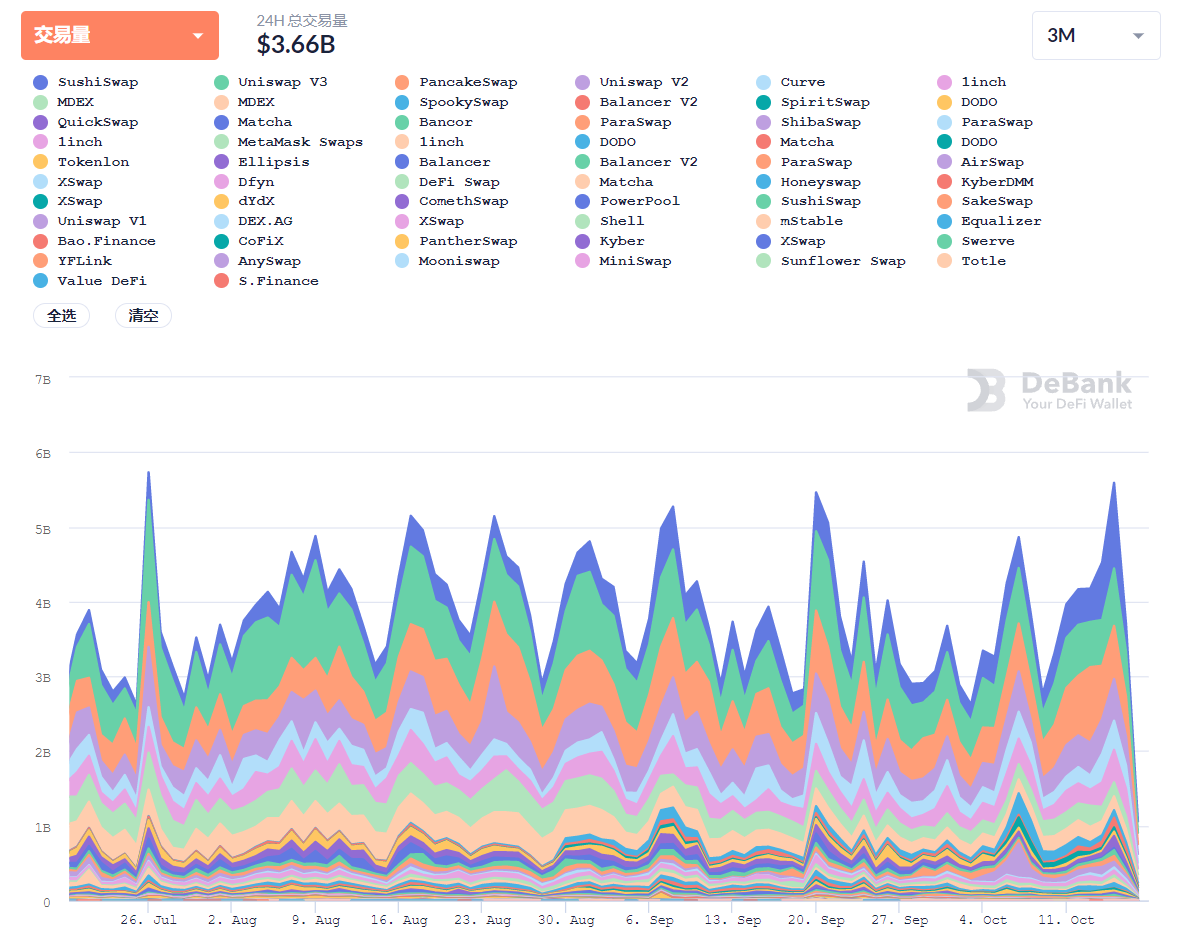
Task: Click the Shell legend dot
Action: click(x=582, y=221)
